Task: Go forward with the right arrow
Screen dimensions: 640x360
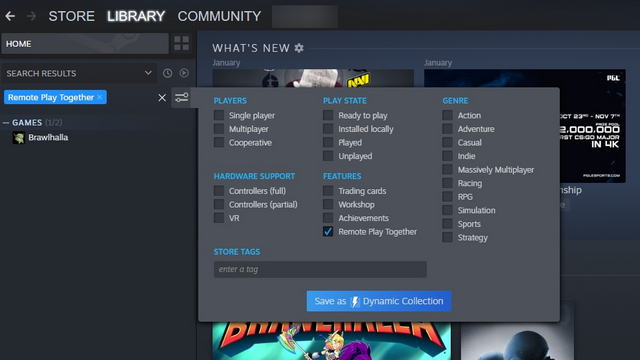Action: tap(31, 16)
